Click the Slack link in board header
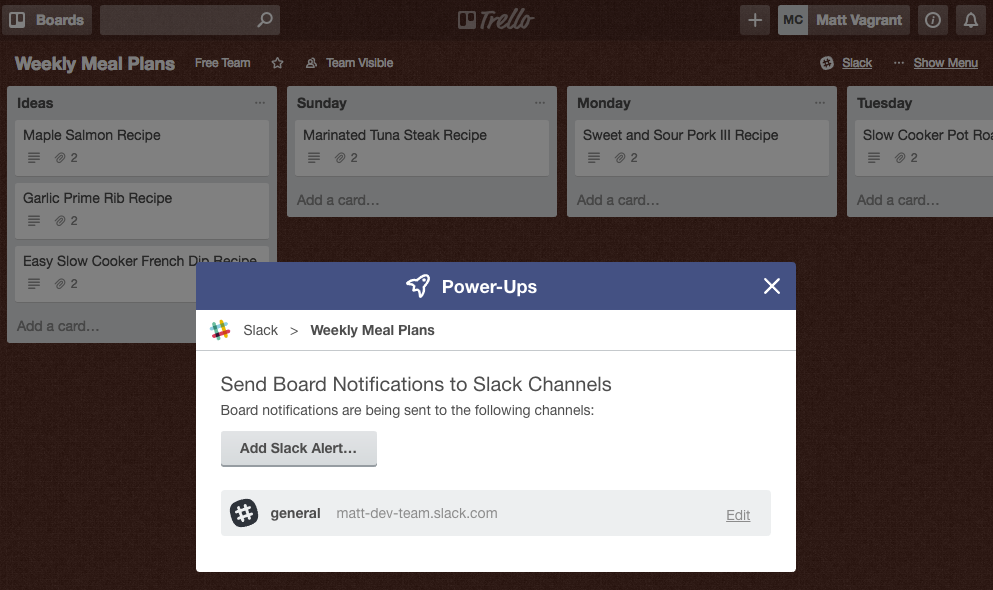993x590 pixels. [x=857, y=63]
